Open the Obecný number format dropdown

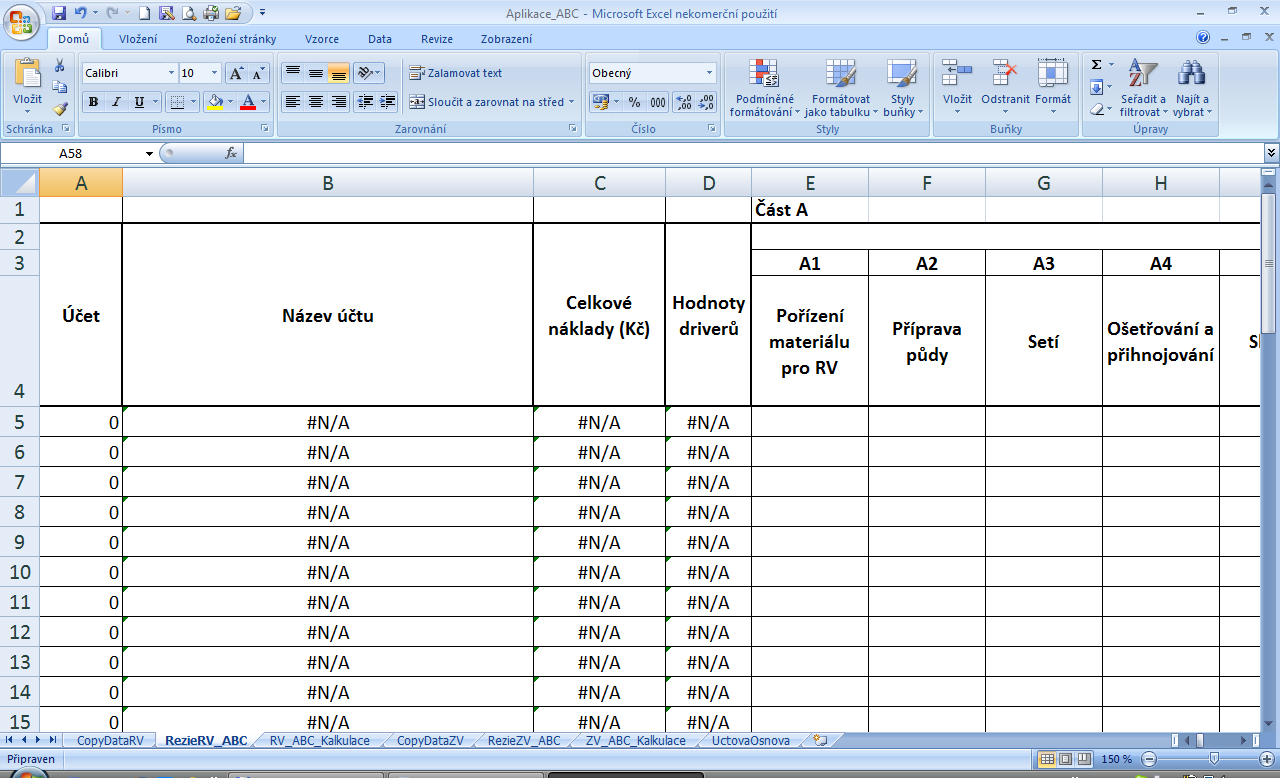click(710, 73)
